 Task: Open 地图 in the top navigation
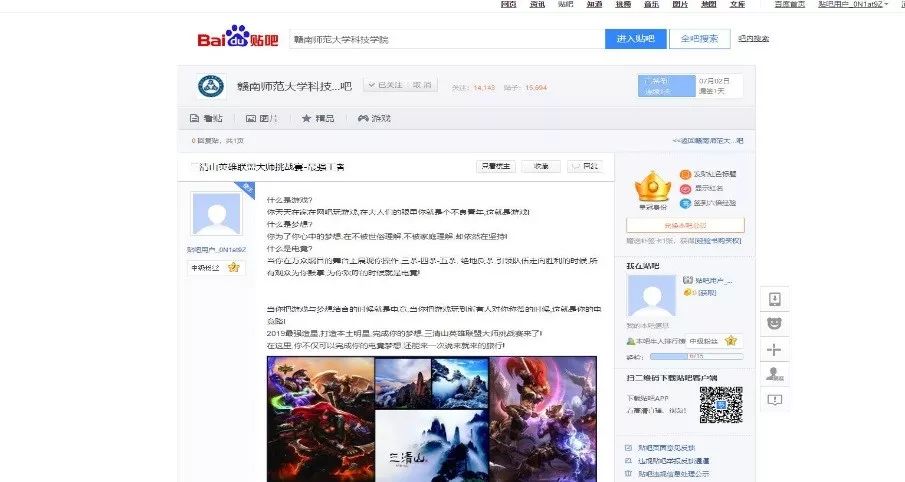pos(709,4)
